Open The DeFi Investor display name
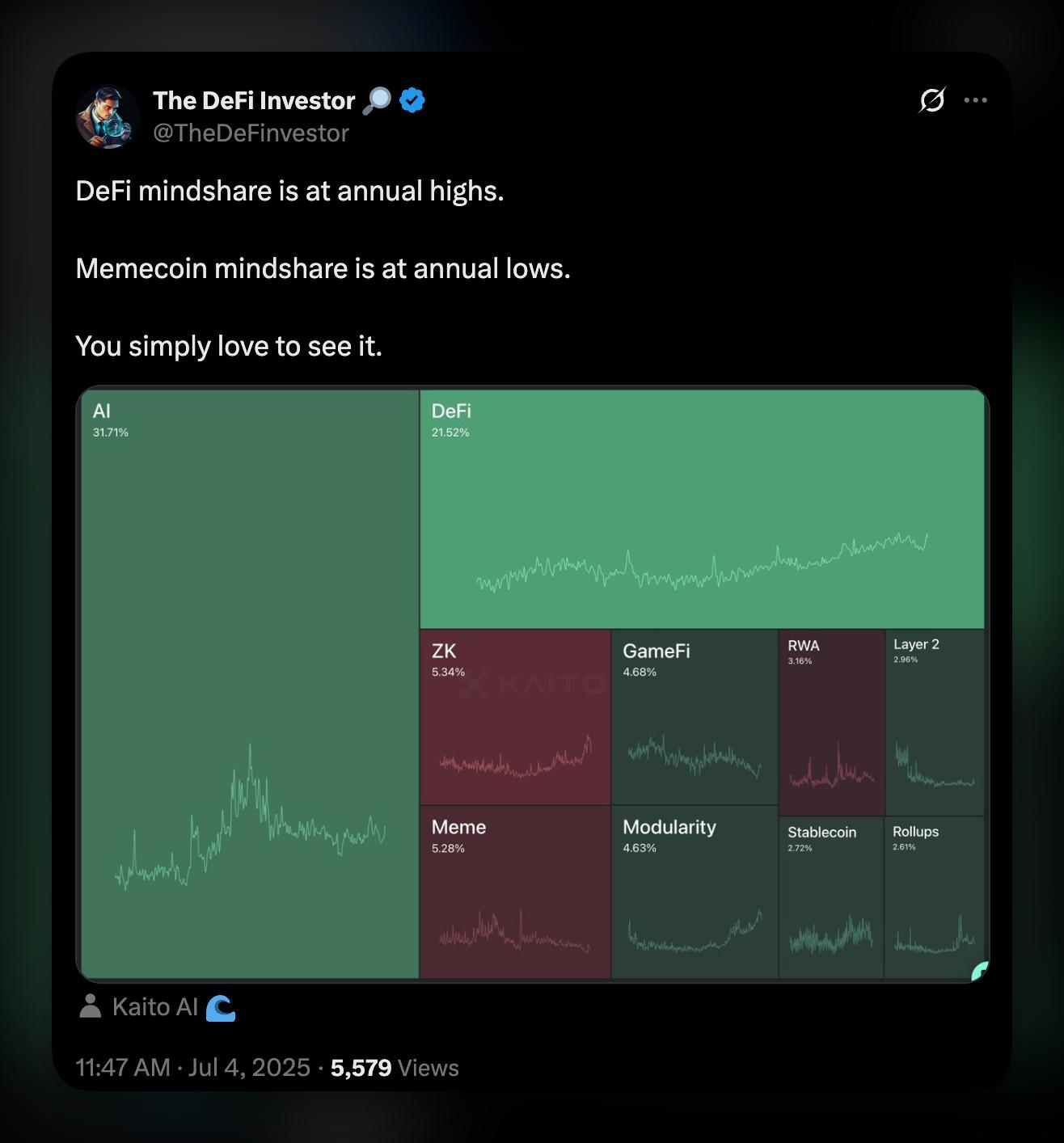Screen dimensions: 1064x1143 pyautogui.click(x=254, y=100)
